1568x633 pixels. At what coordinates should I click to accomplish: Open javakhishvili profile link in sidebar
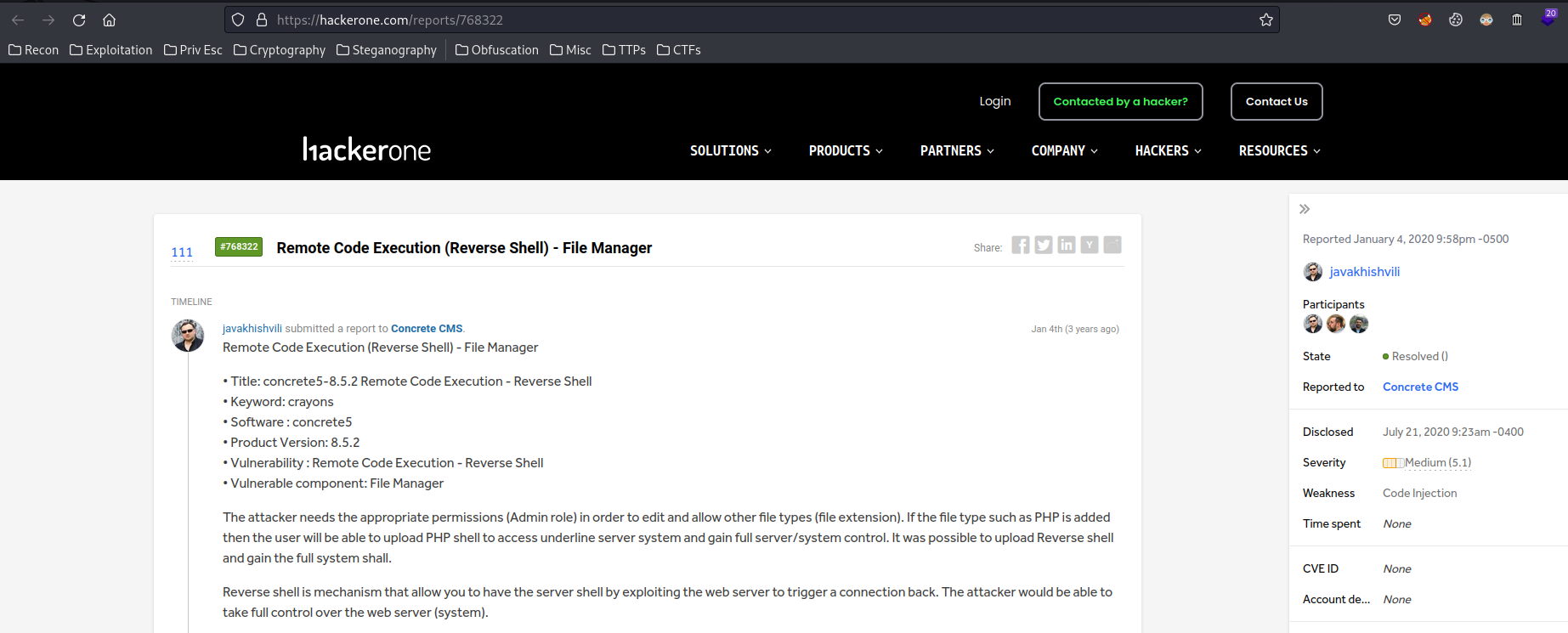click(1365, 272)
